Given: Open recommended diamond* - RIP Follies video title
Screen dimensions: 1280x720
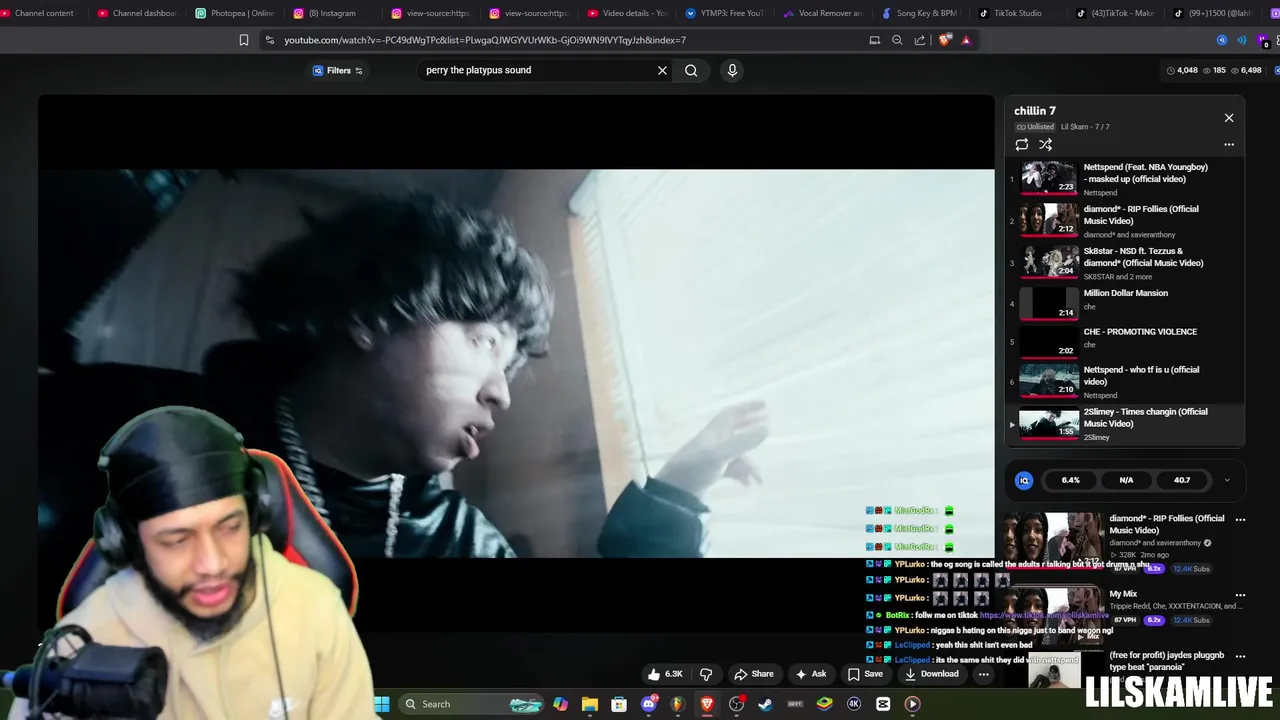Looking at the screenshot, I should click(x=1166, y=524).
